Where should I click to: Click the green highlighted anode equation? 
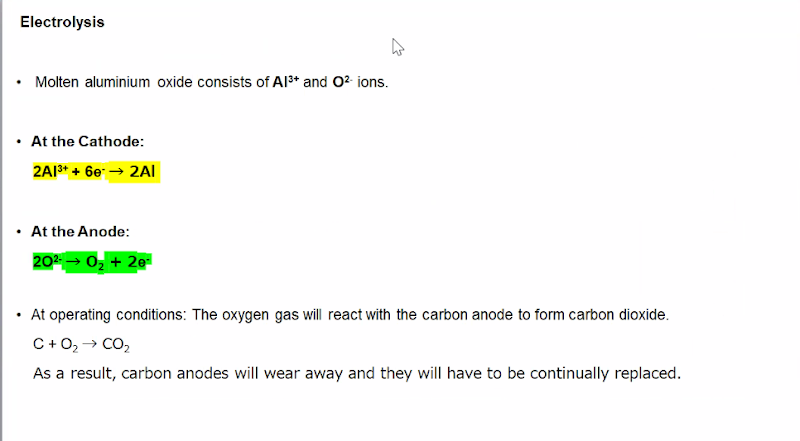pos(92,262)
